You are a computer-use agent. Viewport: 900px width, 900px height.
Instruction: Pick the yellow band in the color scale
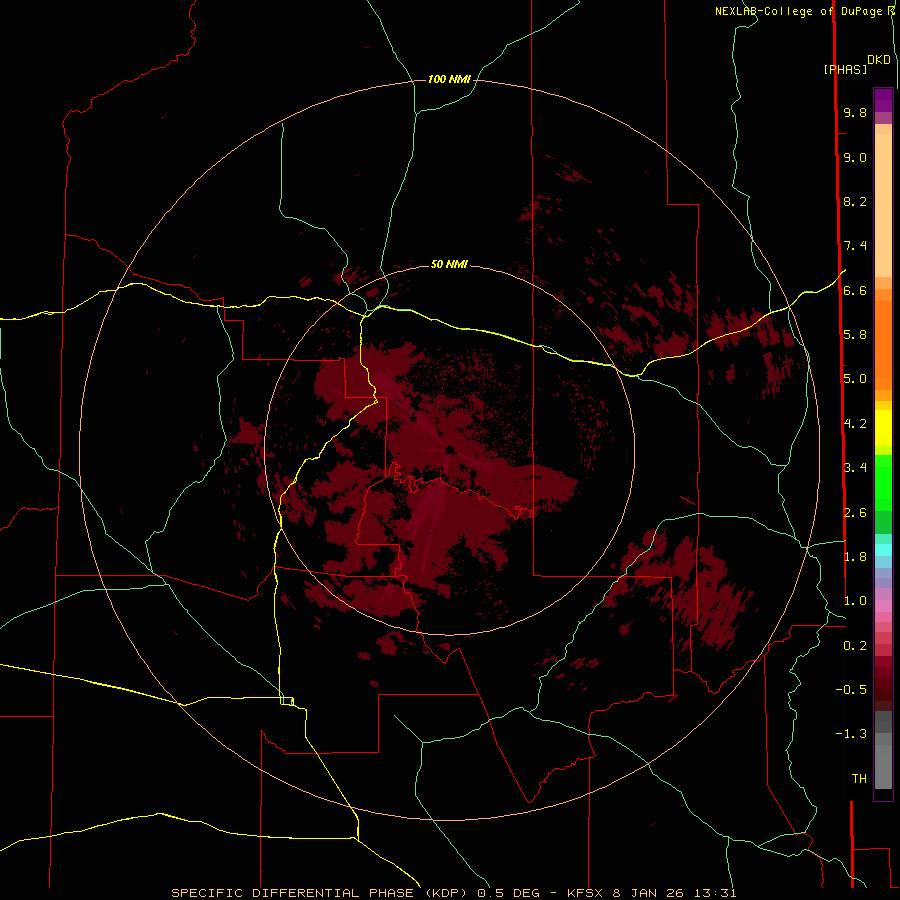pyautogui.click(x=883, y=428)
